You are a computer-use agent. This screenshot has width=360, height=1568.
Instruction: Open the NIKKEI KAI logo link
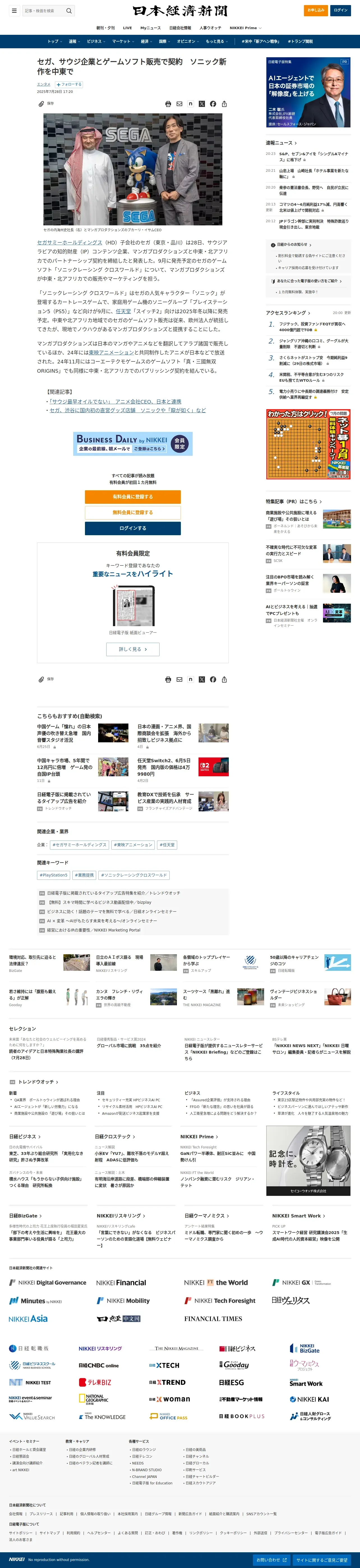click(x=310, y=1399)
